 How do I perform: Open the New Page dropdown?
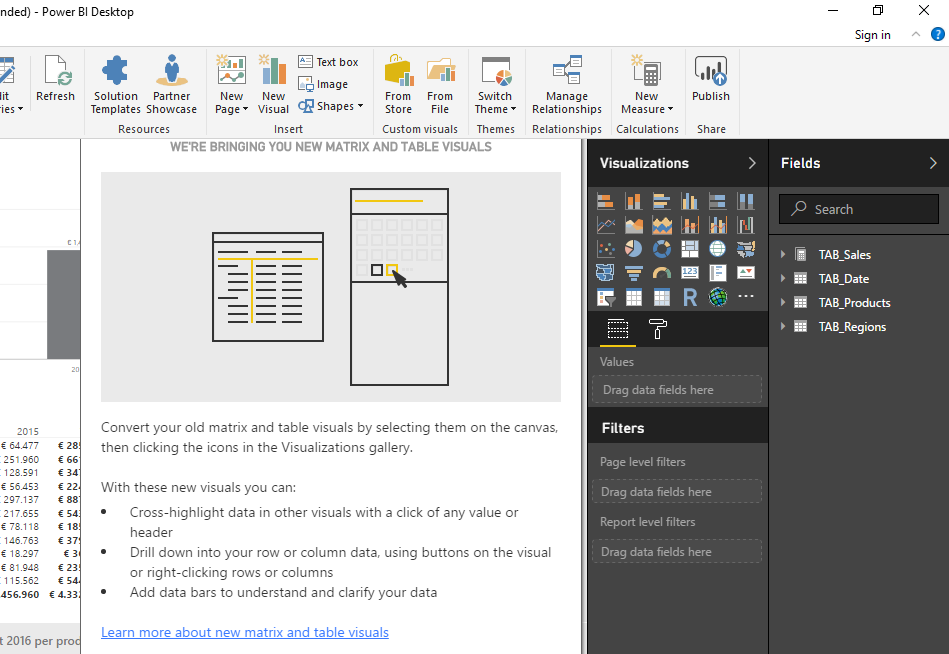pyautogui.click(x=232, y=109)
